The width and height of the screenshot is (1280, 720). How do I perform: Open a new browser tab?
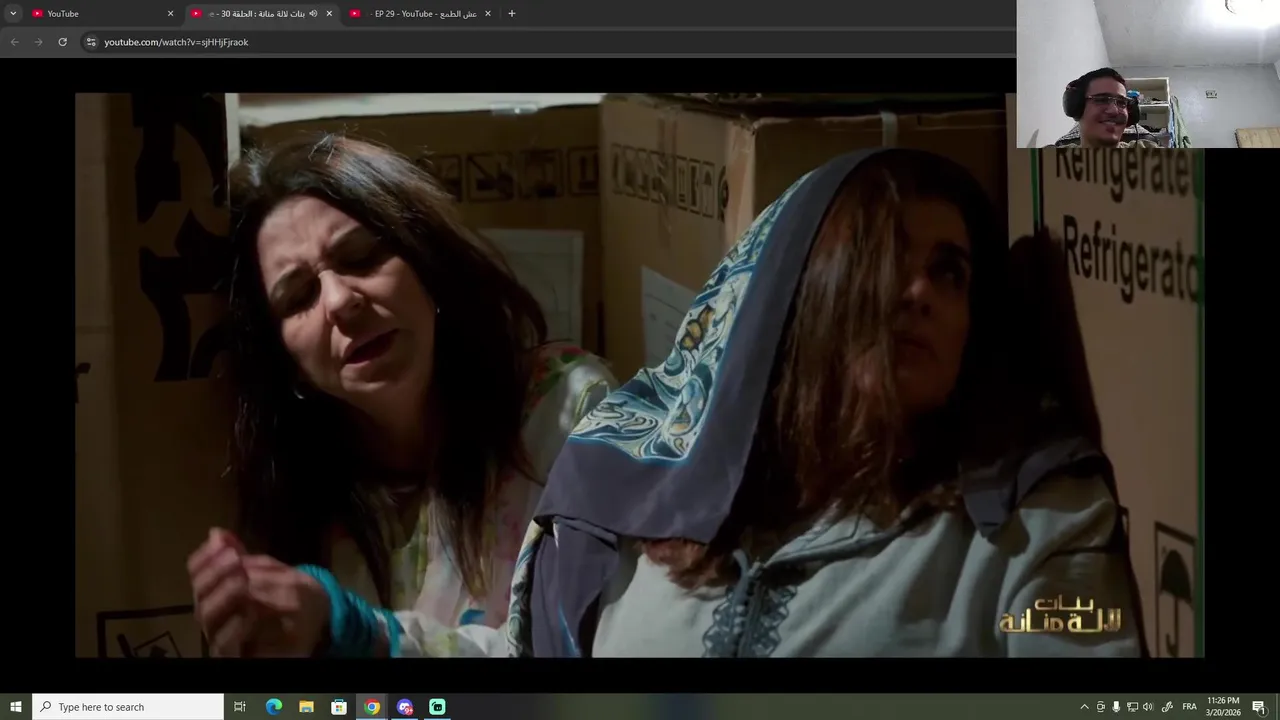pyautogui.click(x=512, y=14)
